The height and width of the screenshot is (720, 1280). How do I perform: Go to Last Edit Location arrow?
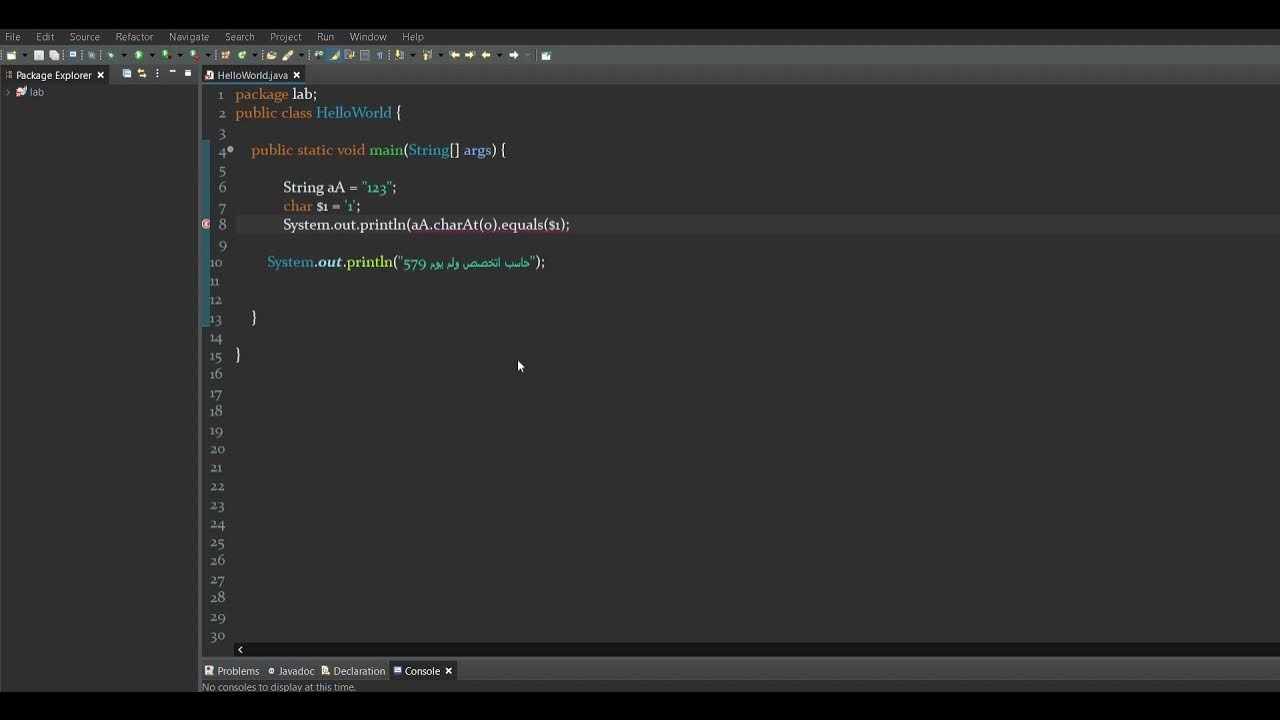coord(454,55)
